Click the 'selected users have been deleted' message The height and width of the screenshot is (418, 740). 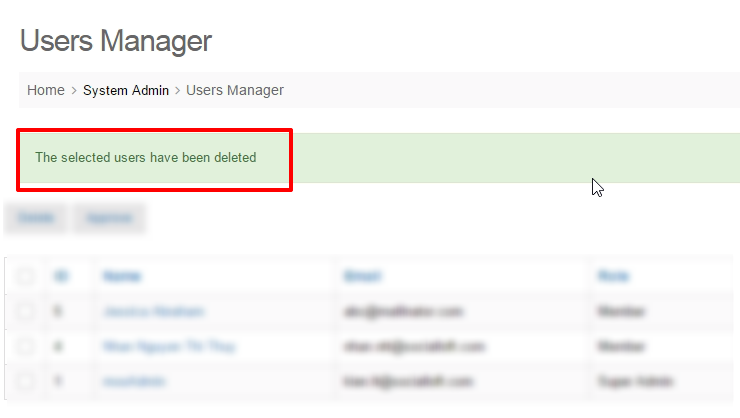tap(146, 158)
